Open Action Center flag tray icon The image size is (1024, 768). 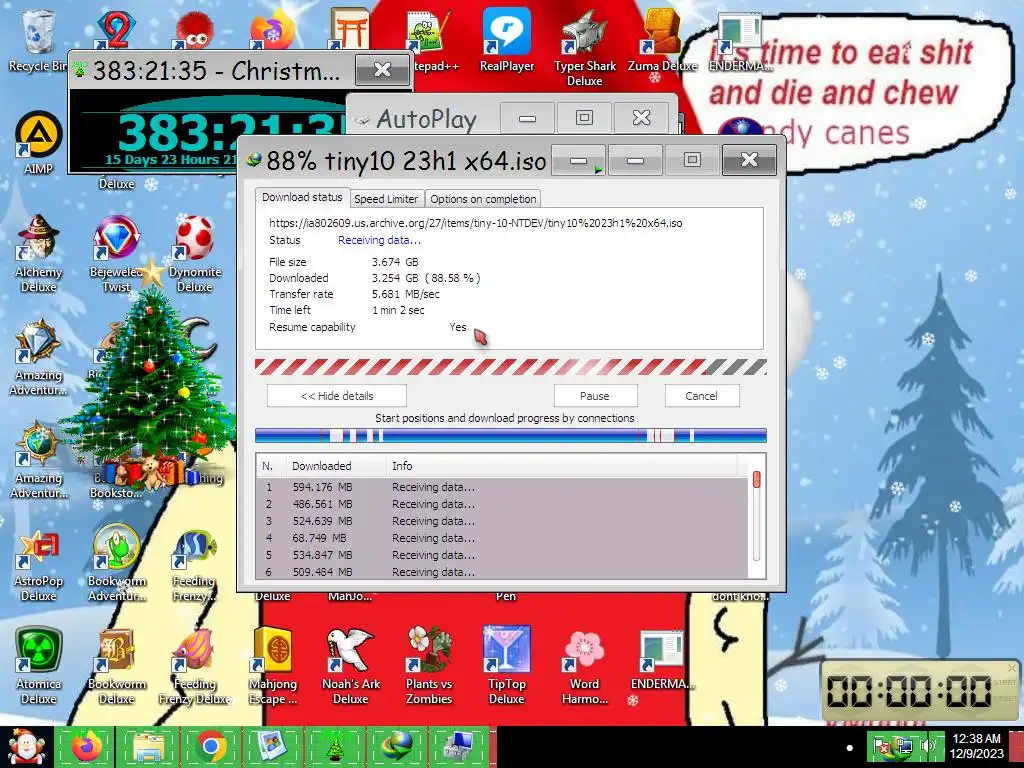[x=882, y=746]
